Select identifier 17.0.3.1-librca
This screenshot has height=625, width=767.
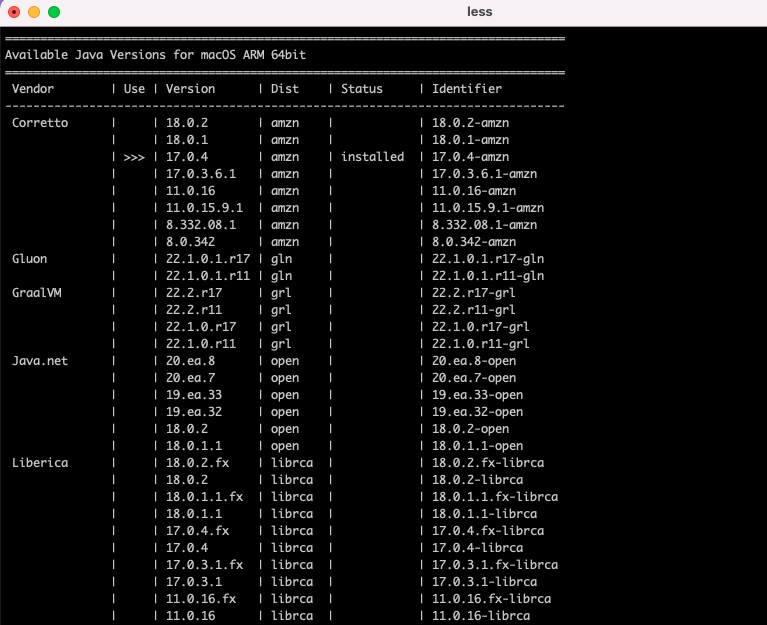click(484, 582)
